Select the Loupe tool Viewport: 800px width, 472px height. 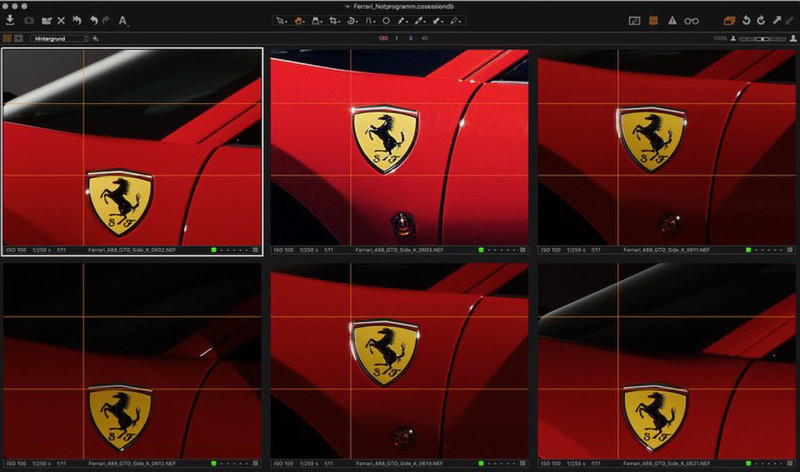click(315, 21)
